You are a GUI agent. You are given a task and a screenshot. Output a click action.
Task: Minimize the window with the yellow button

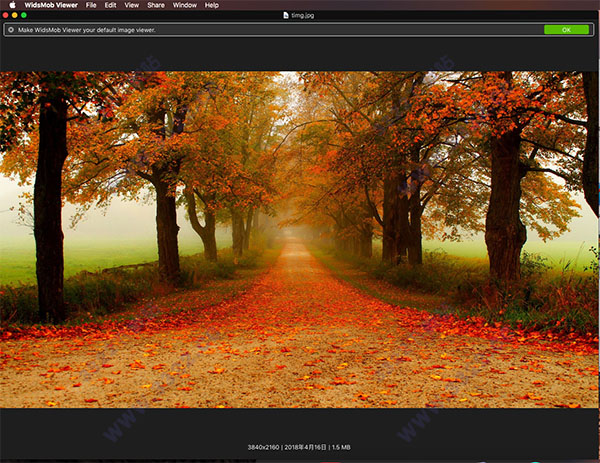point(15,15)
